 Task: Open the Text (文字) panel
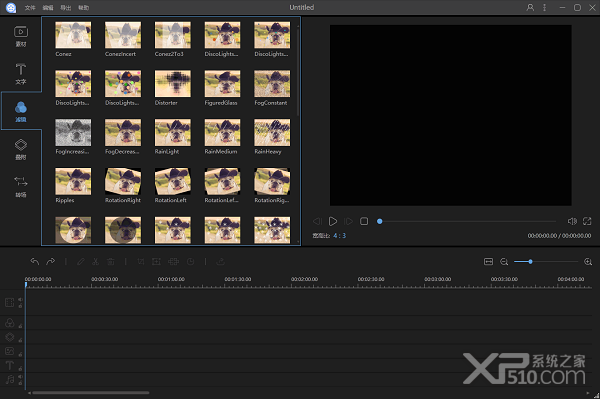tap(21, 74)
